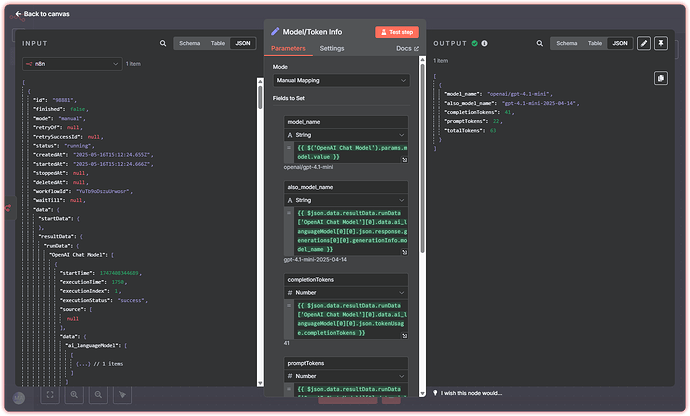Click the also_model_name field name input
690x416 pixels.
(346, 187)
